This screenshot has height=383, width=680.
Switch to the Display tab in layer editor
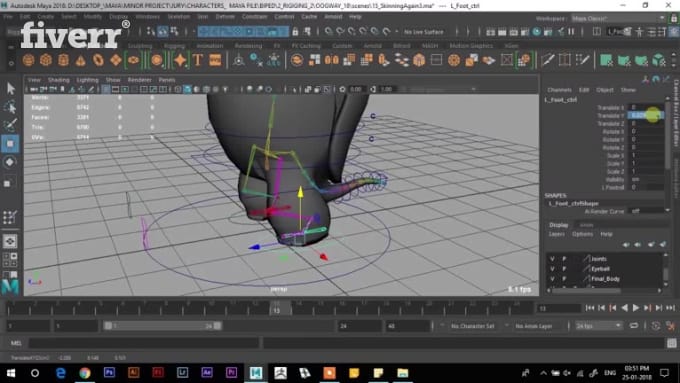pos(559,225)
